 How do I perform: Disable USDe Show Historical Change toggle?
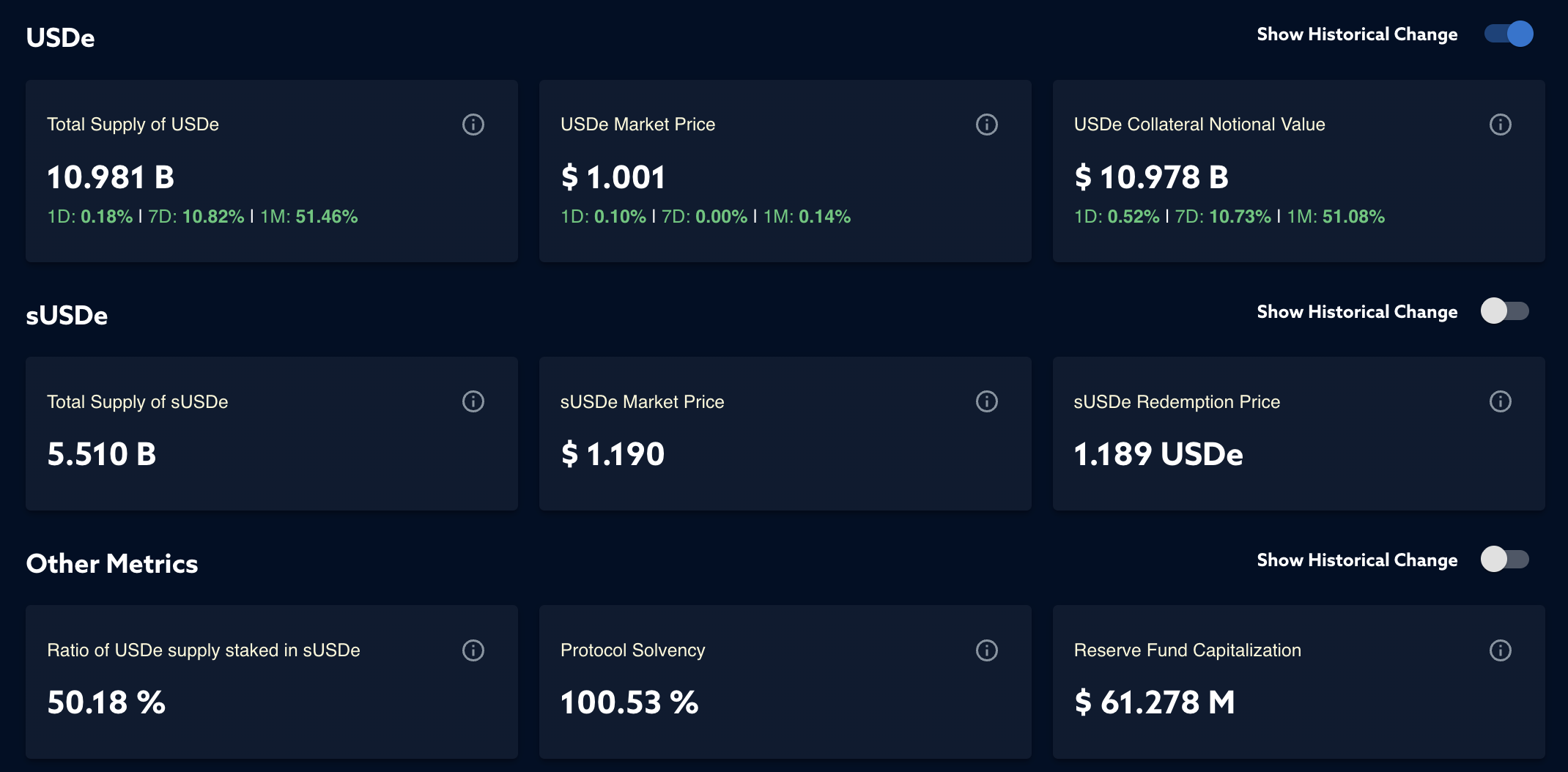pos(1508,34)
